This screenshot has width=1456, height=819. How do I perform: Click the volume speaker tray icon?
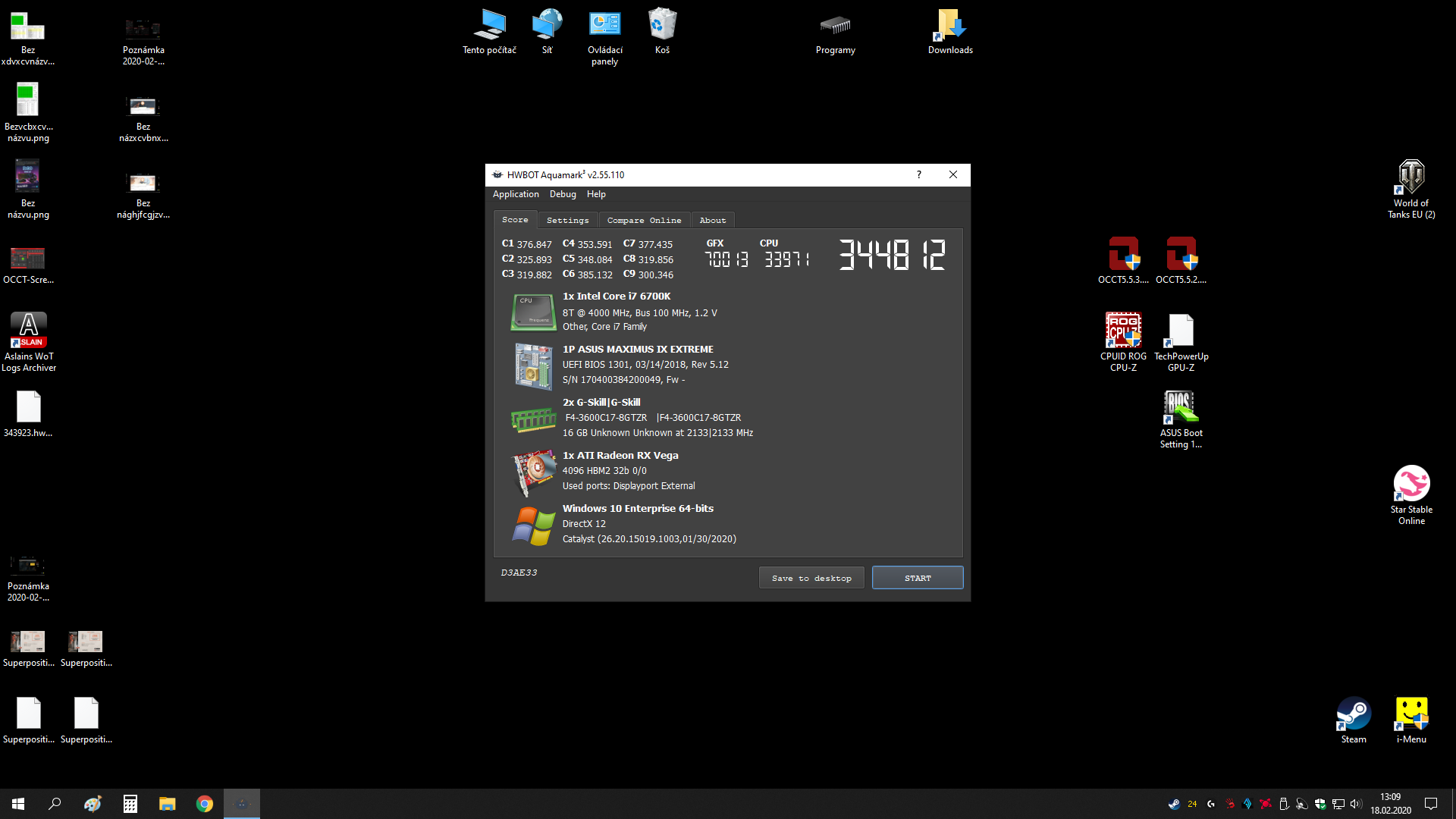coord(1356,804)
